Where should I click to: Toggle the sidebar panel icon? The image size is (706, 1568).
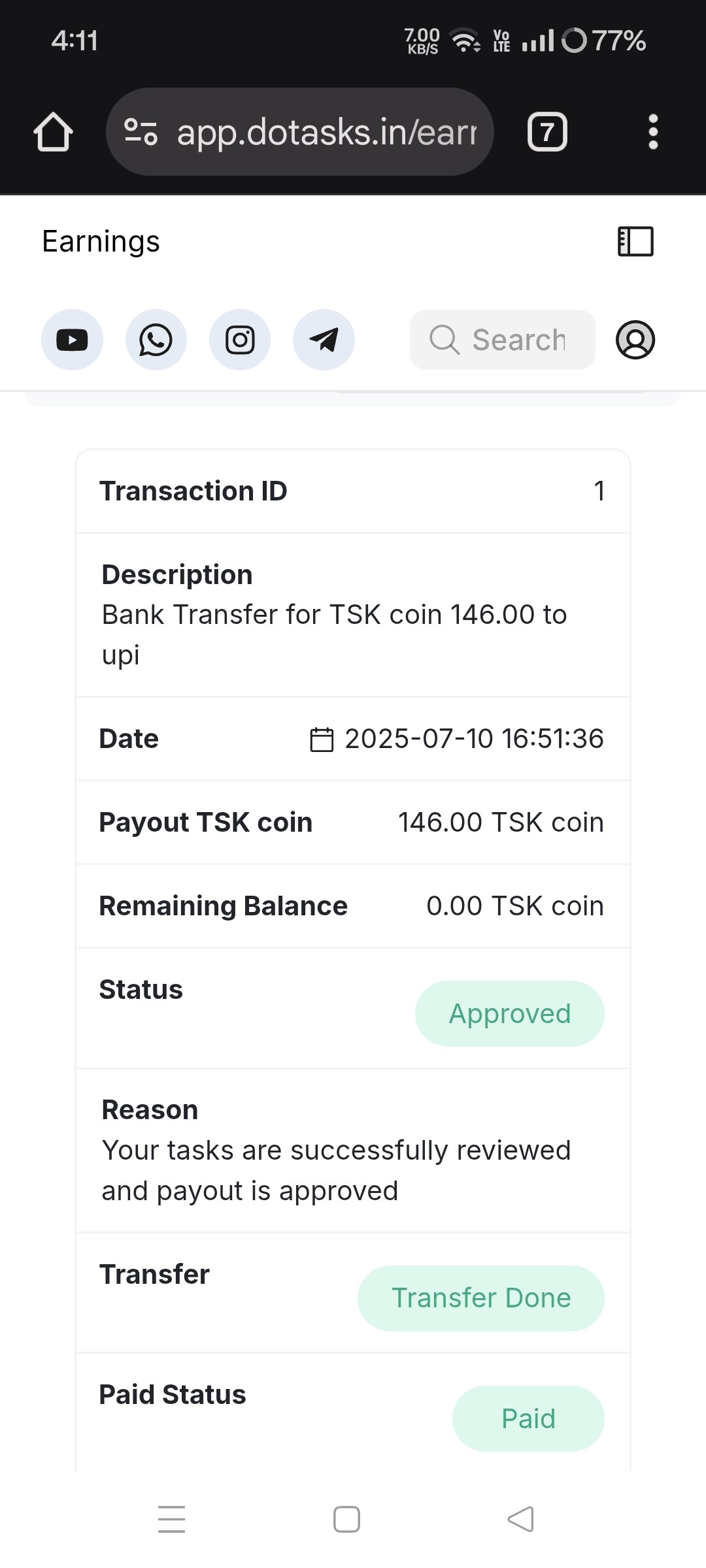635,242
